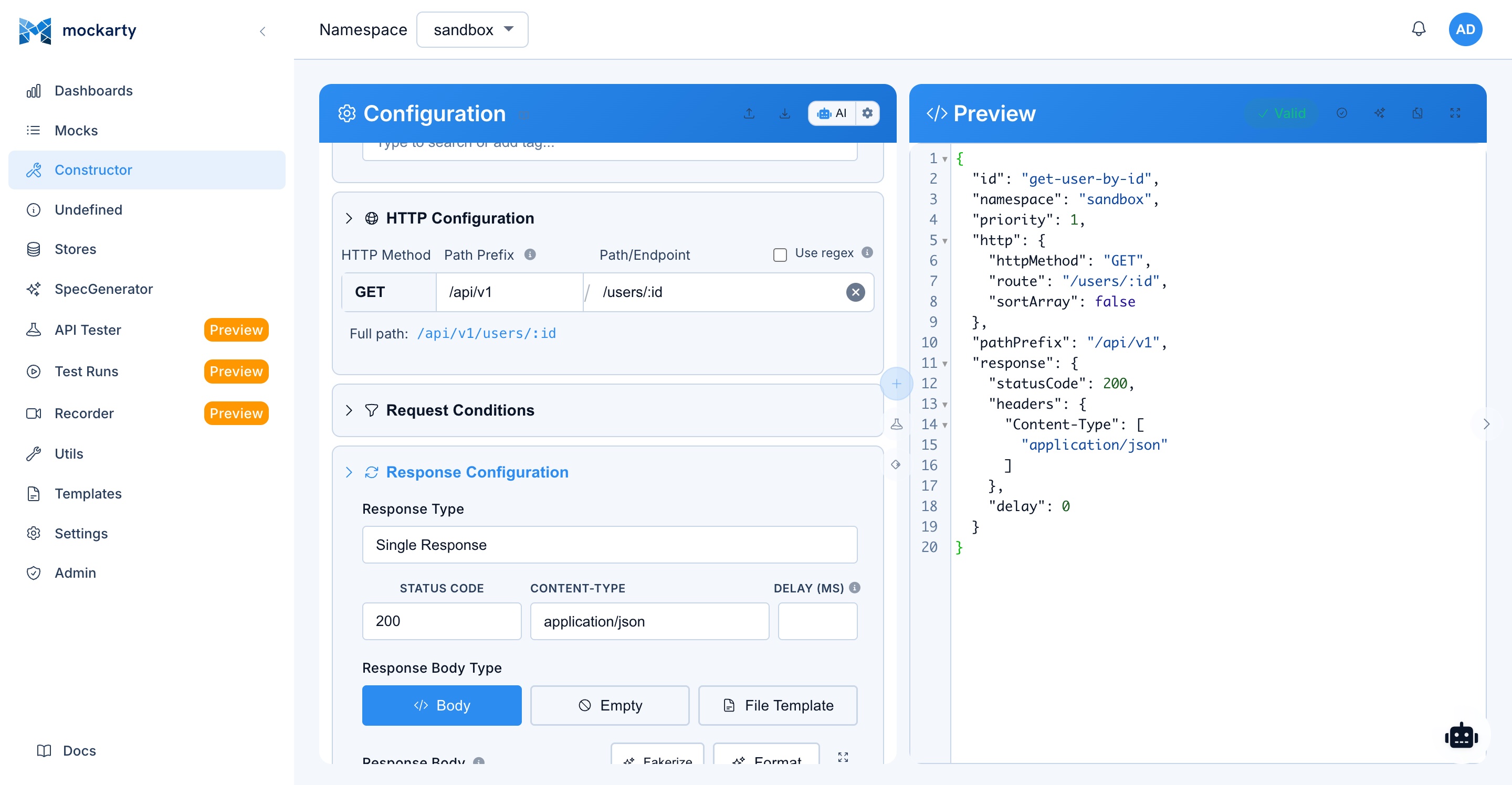This screenshot has width=1512, height=785.
Task: Click the right-edge chevron of Preview panel
Action: click(1486, 424)
